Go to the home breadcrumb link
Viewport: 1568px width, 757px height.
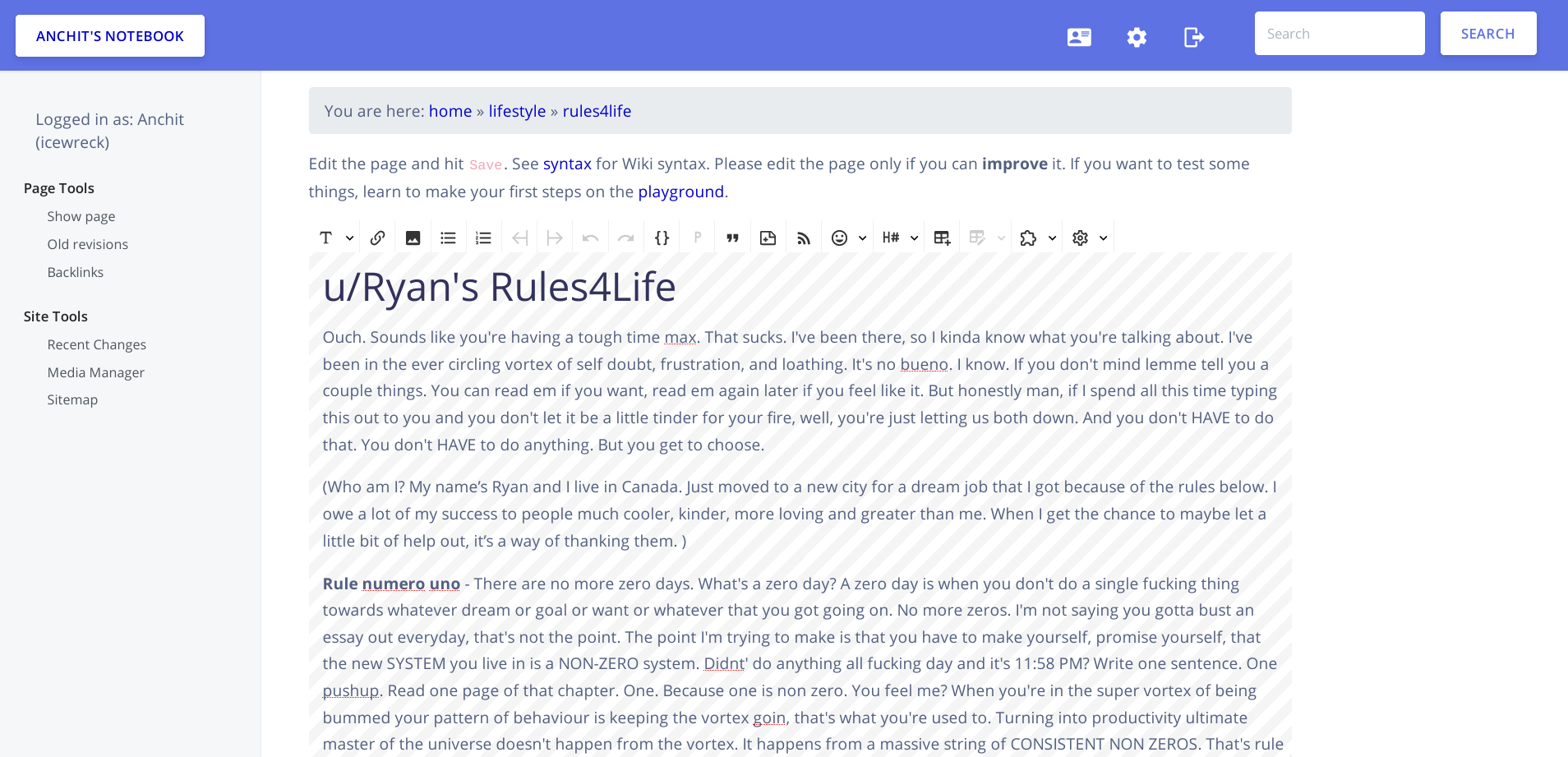click(450, 111)
